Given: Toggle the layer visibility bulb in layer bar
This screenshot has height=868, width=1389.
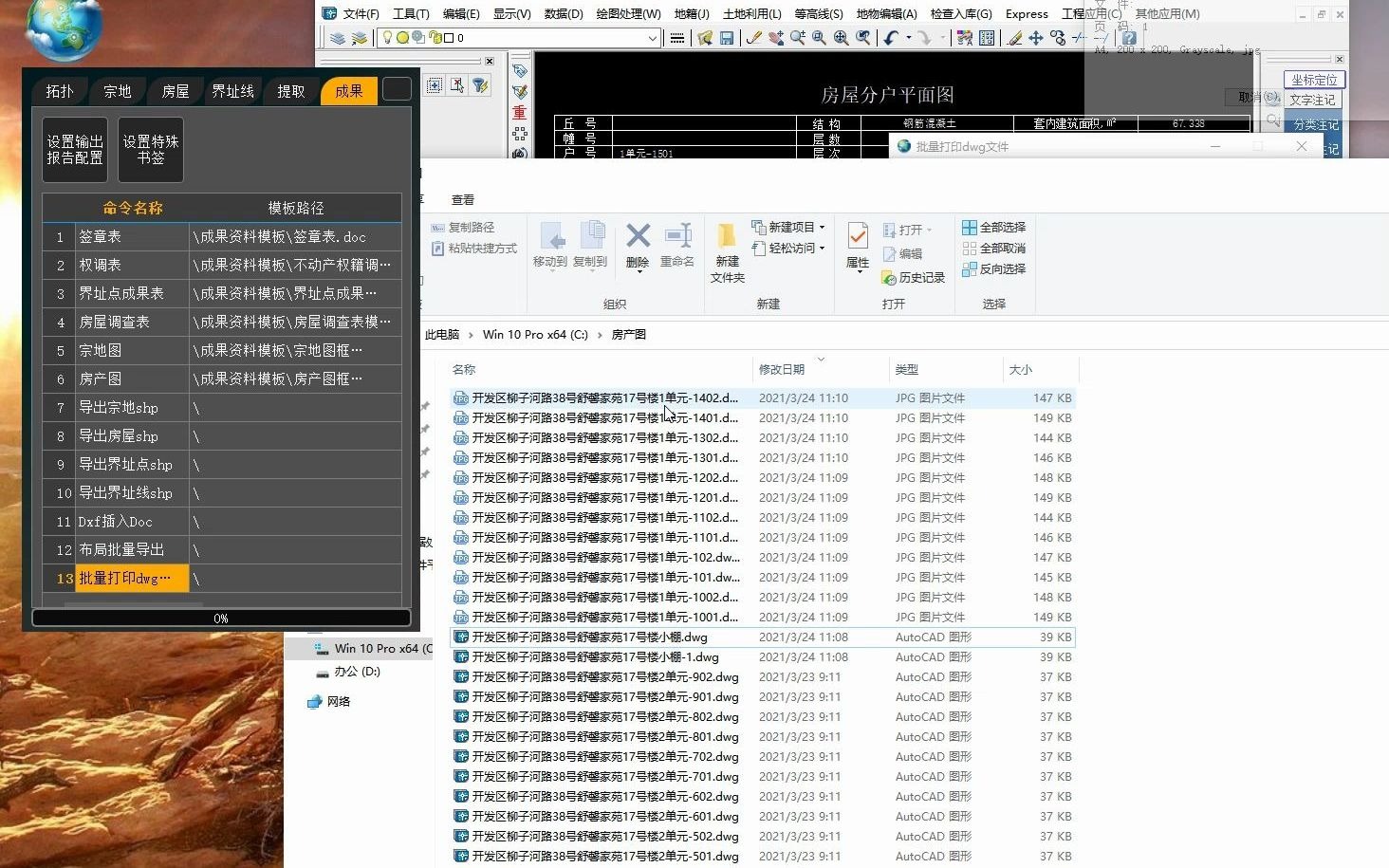Looking at the screenshot, I should pos(387,38).
